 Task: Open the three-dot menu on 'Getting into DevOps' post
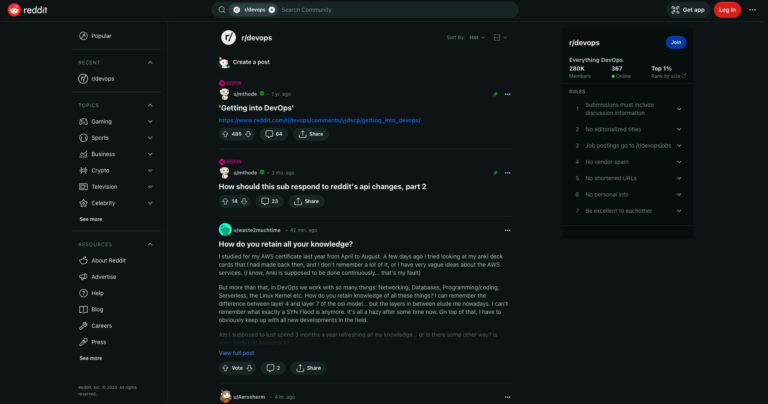point(507,94)
